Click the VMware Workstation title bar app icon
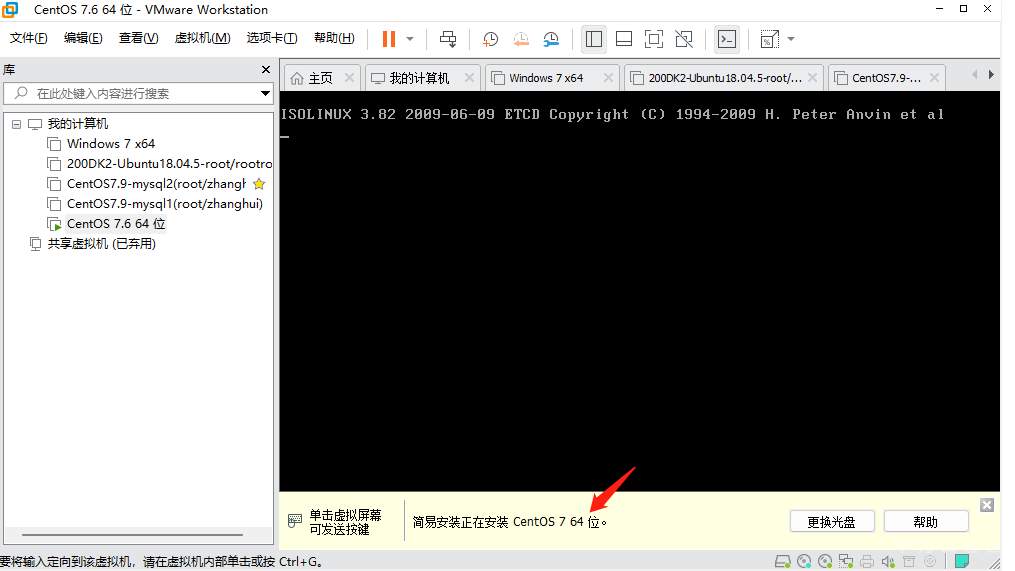The height and width of the screenshot is (571, 1015). click(x=10, y=9)
